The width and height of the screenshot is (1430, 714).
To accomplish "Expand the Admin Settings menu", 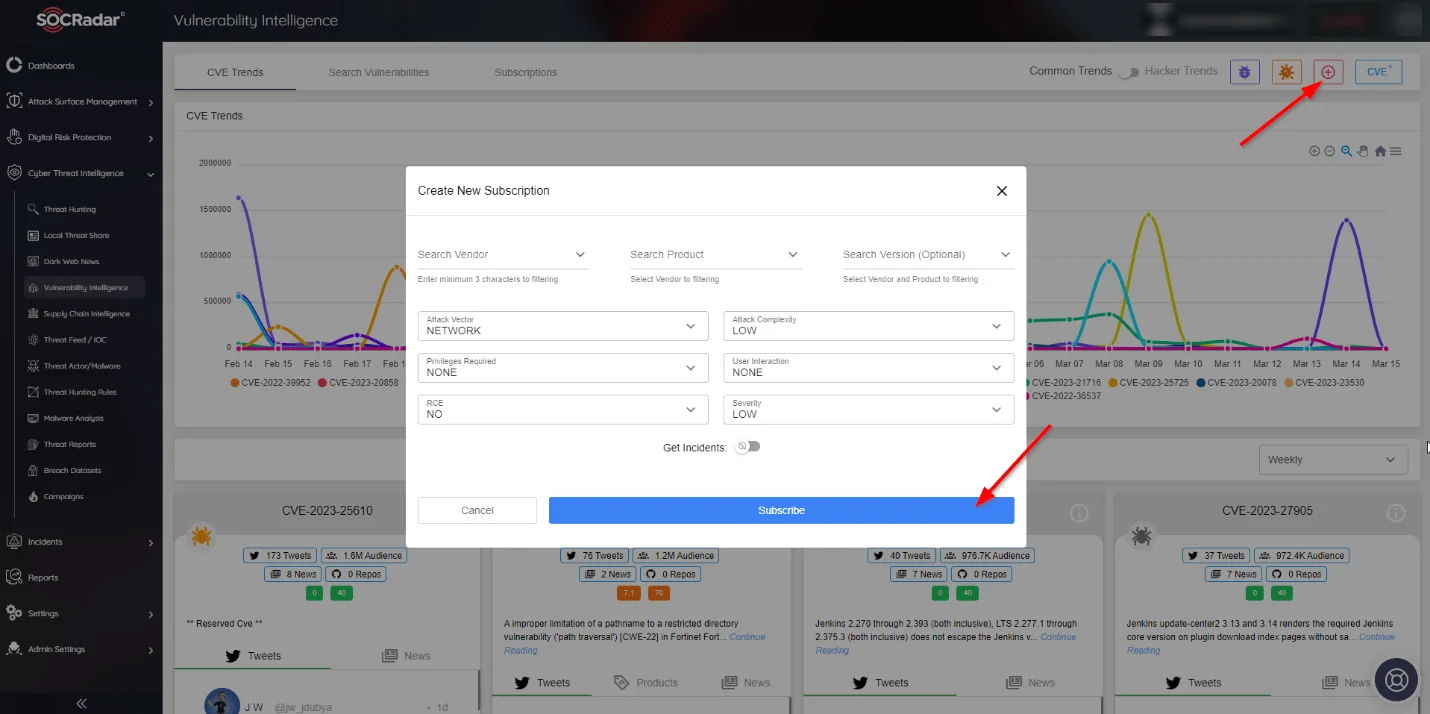I will 81,650.
